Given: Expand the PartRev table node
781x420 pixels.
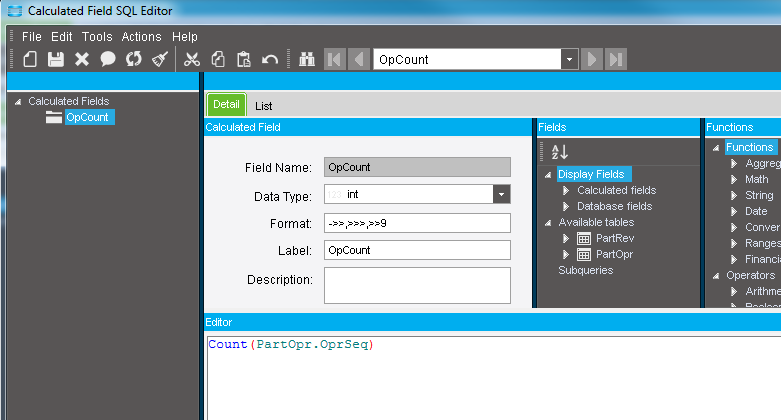Looking at the screenshot, I should tap(566, 239).
